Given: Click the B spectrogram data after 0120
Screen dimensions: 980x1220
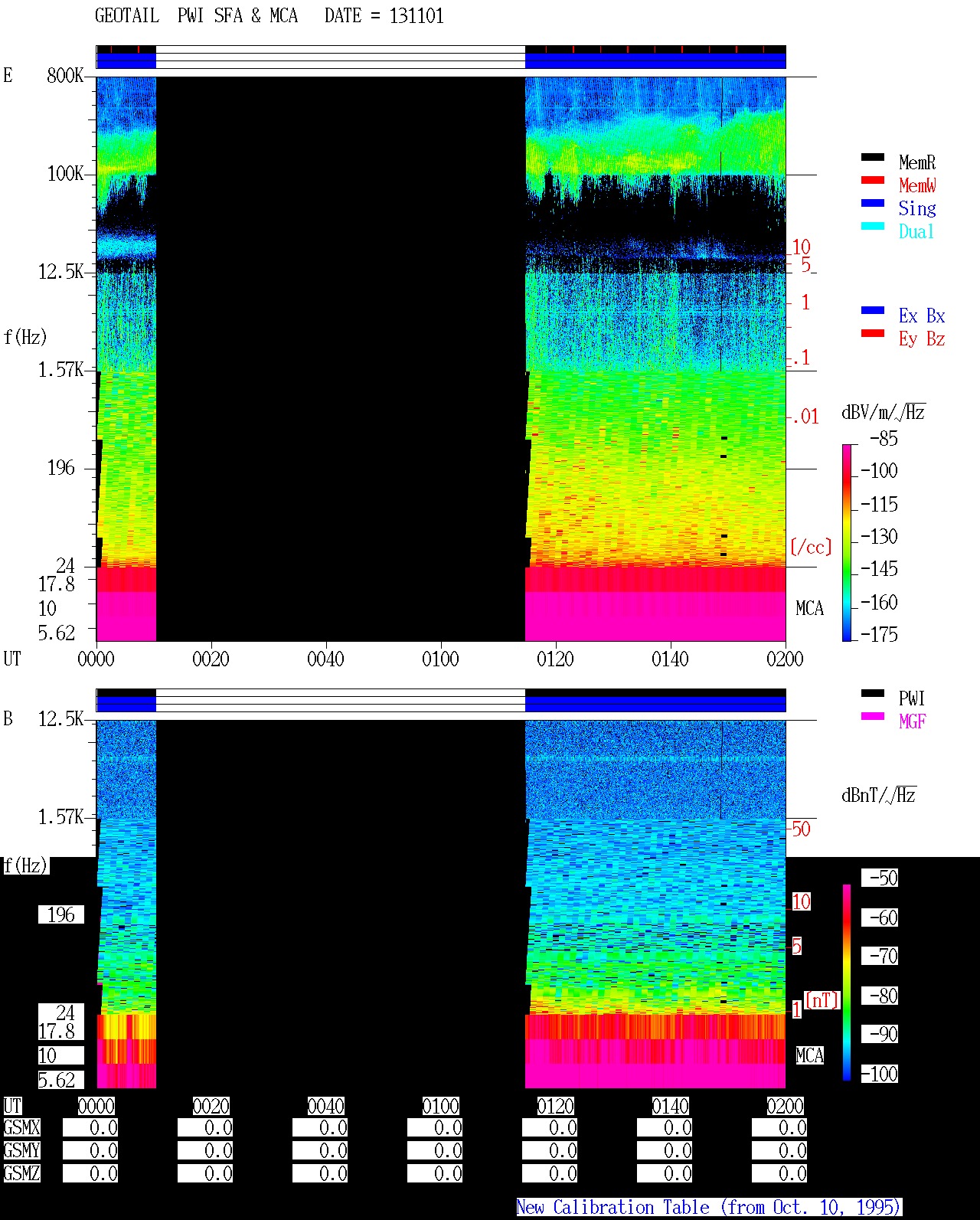Looking at the screenshot, I should (x=655, y=904).
